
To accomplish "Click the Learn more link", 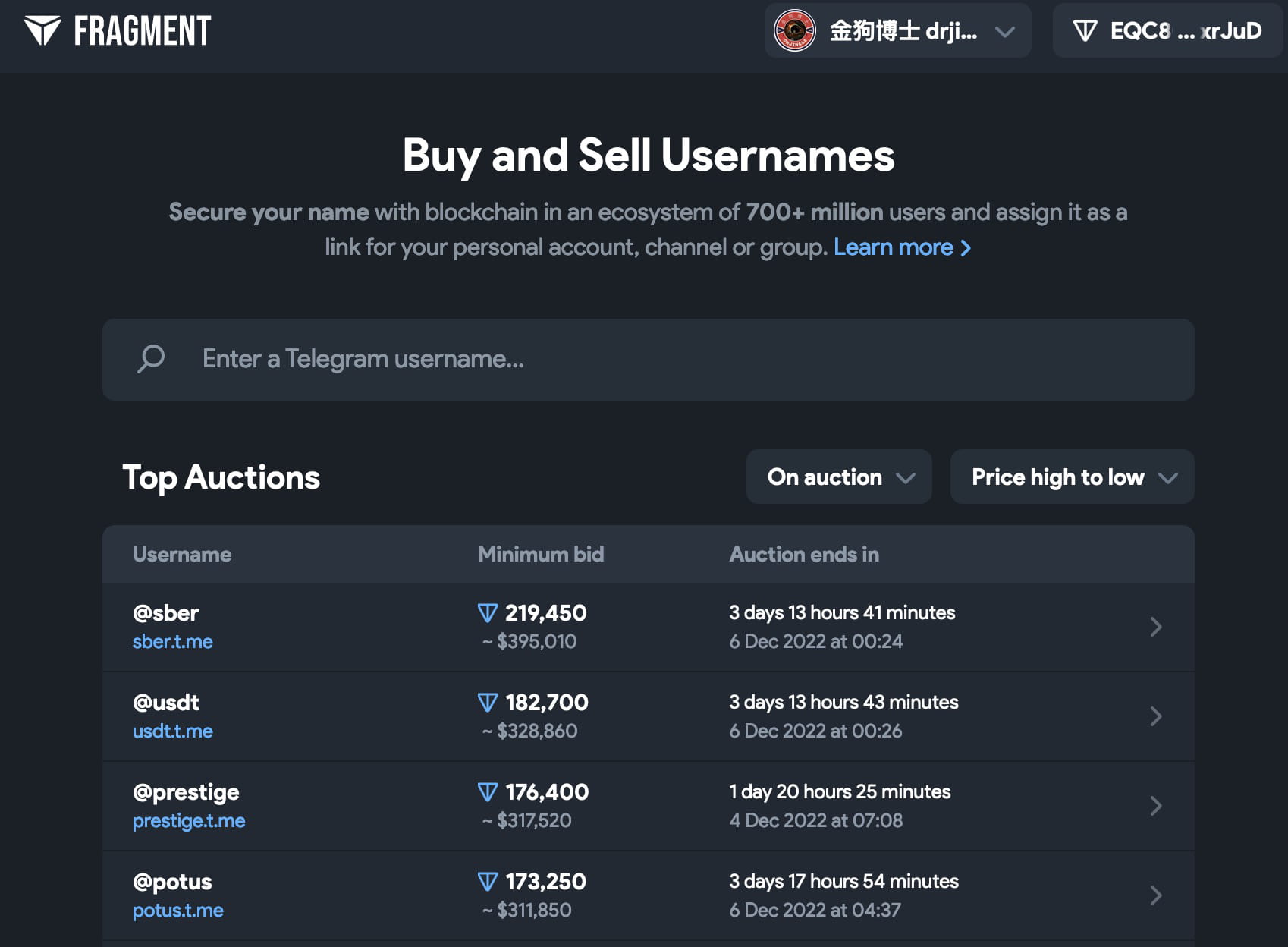I will pyautogui.click(x=902, y=247).
